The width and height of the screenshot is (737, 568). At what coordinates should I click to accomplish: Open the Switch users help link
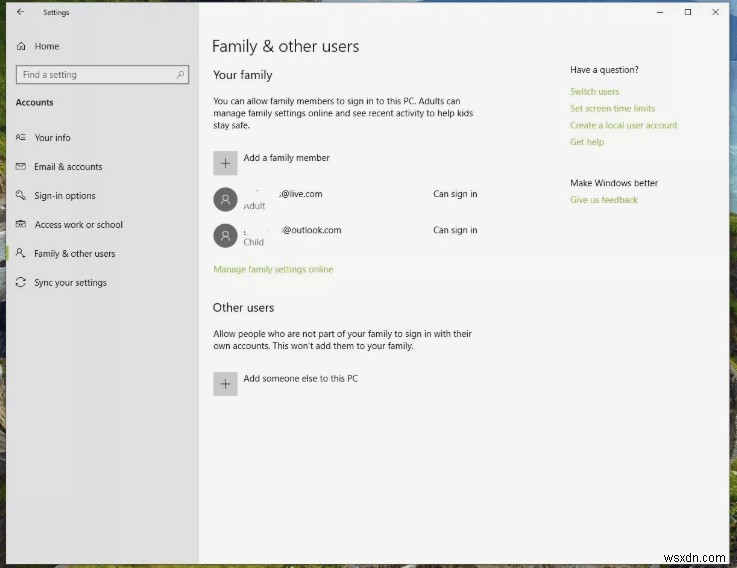coord(594,92)
